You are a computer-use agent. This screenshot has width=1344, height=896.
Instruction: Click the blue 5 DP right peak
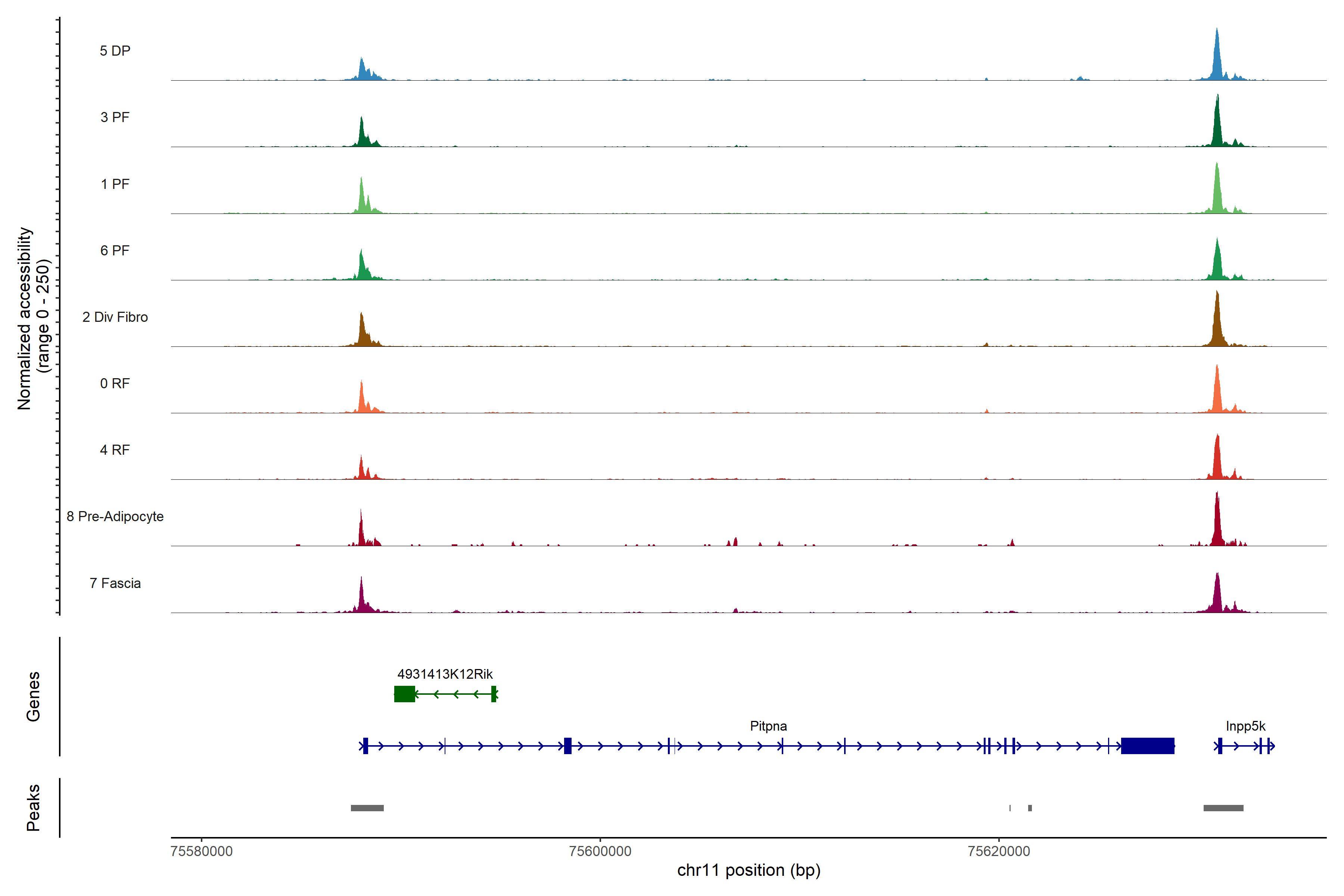click(x=1217, y=60)
